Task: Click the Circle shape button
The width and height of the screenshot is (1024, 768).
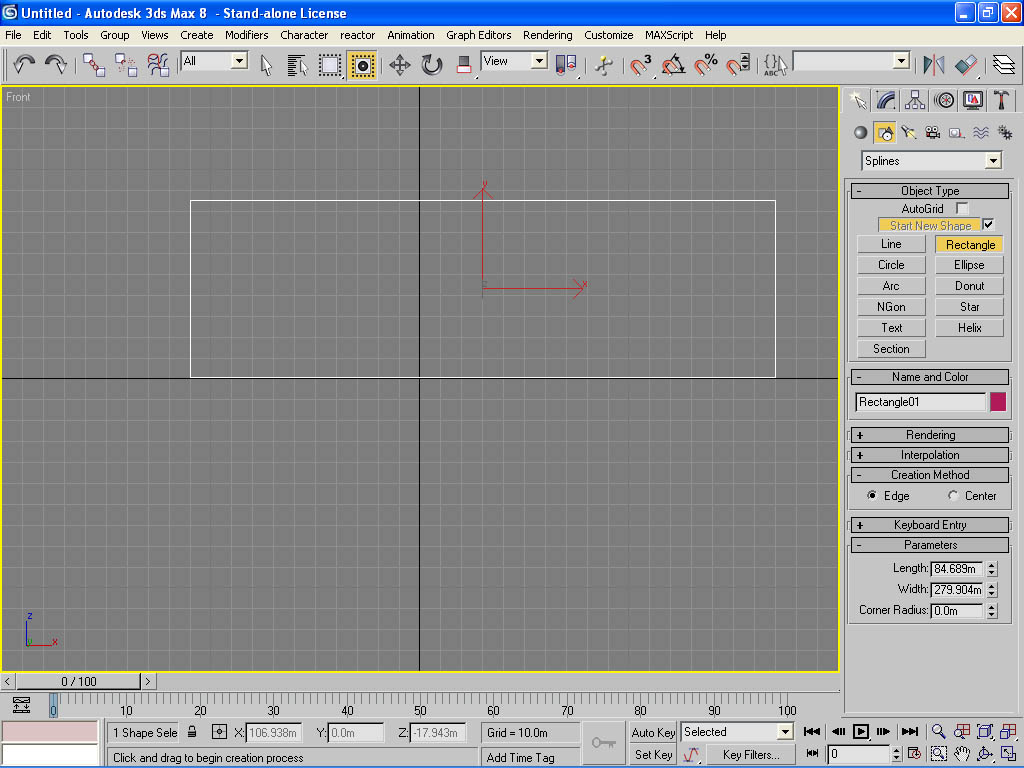Action: coord(891,265)
